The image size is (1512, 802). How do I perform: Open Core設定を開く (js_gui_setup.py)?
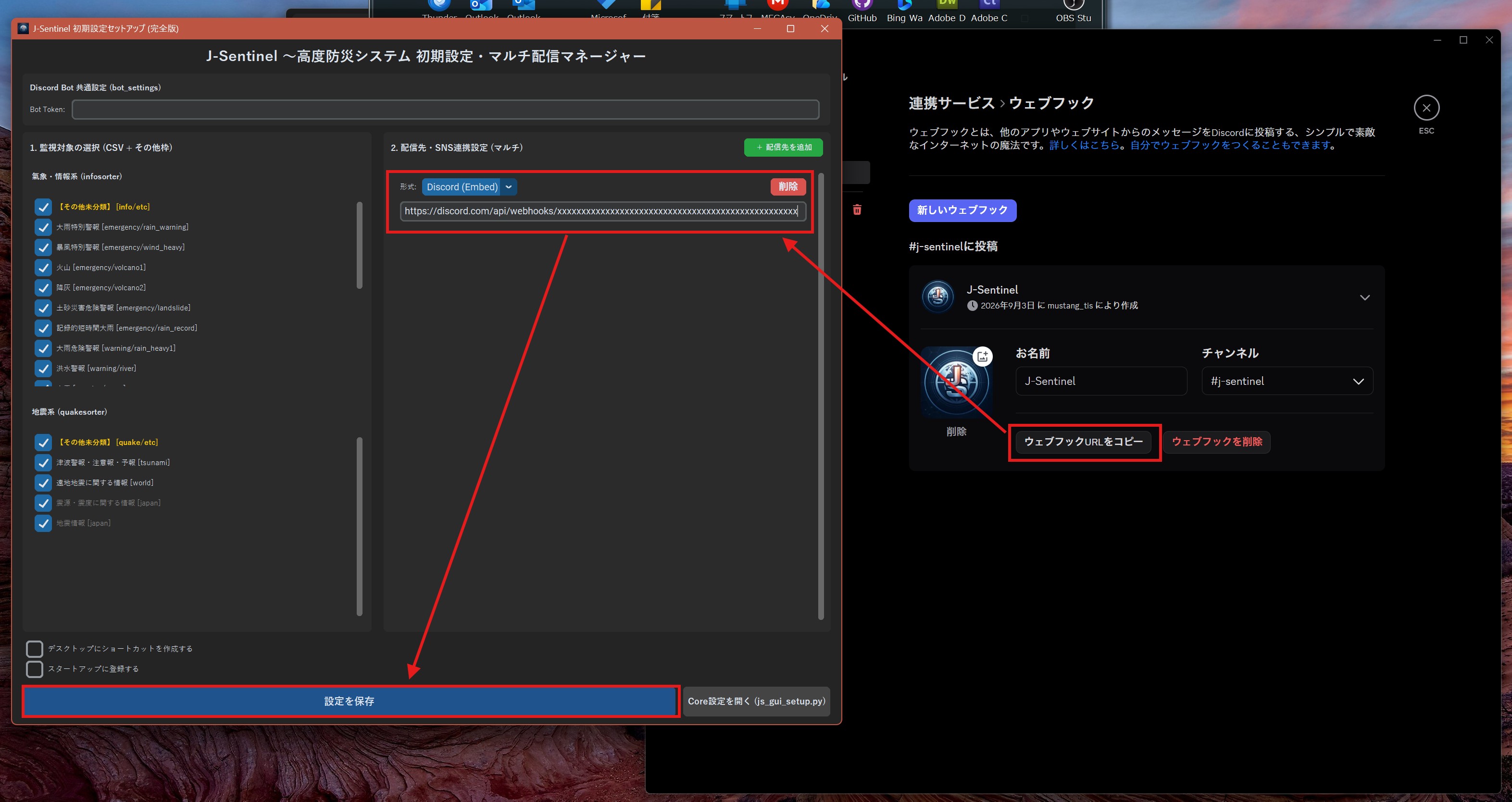click(x=756, y=701)
